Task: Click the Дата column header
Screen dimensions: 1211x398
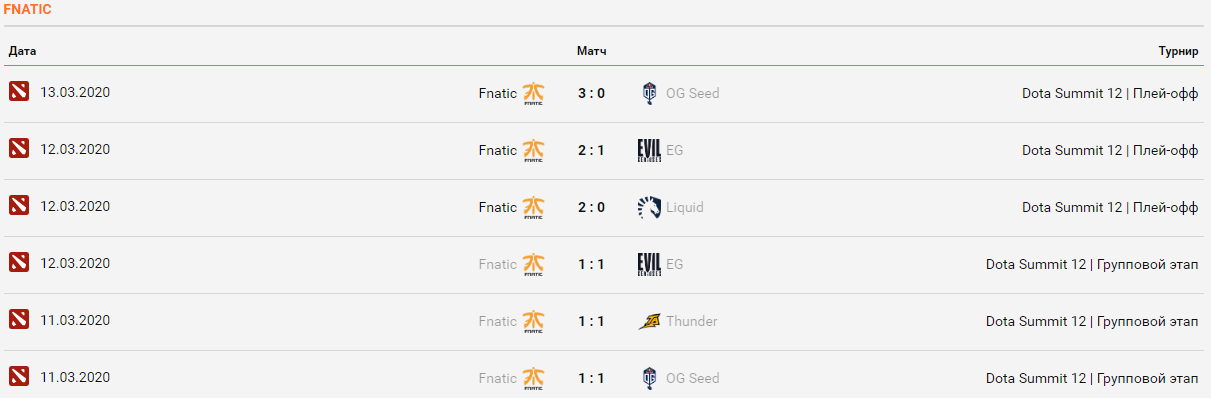Action: pos(22,51)
